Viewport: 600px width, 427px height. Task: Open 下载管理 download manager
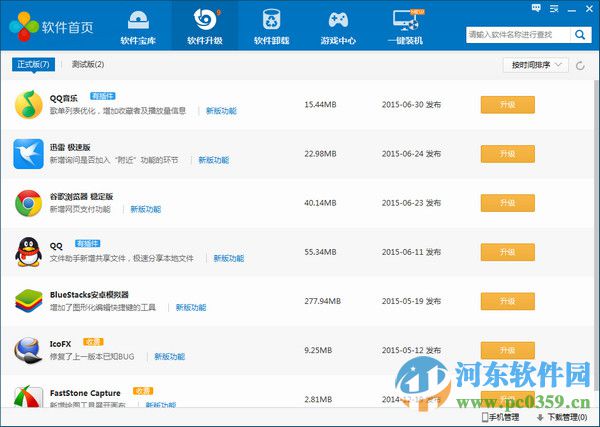tap(562, 417)
